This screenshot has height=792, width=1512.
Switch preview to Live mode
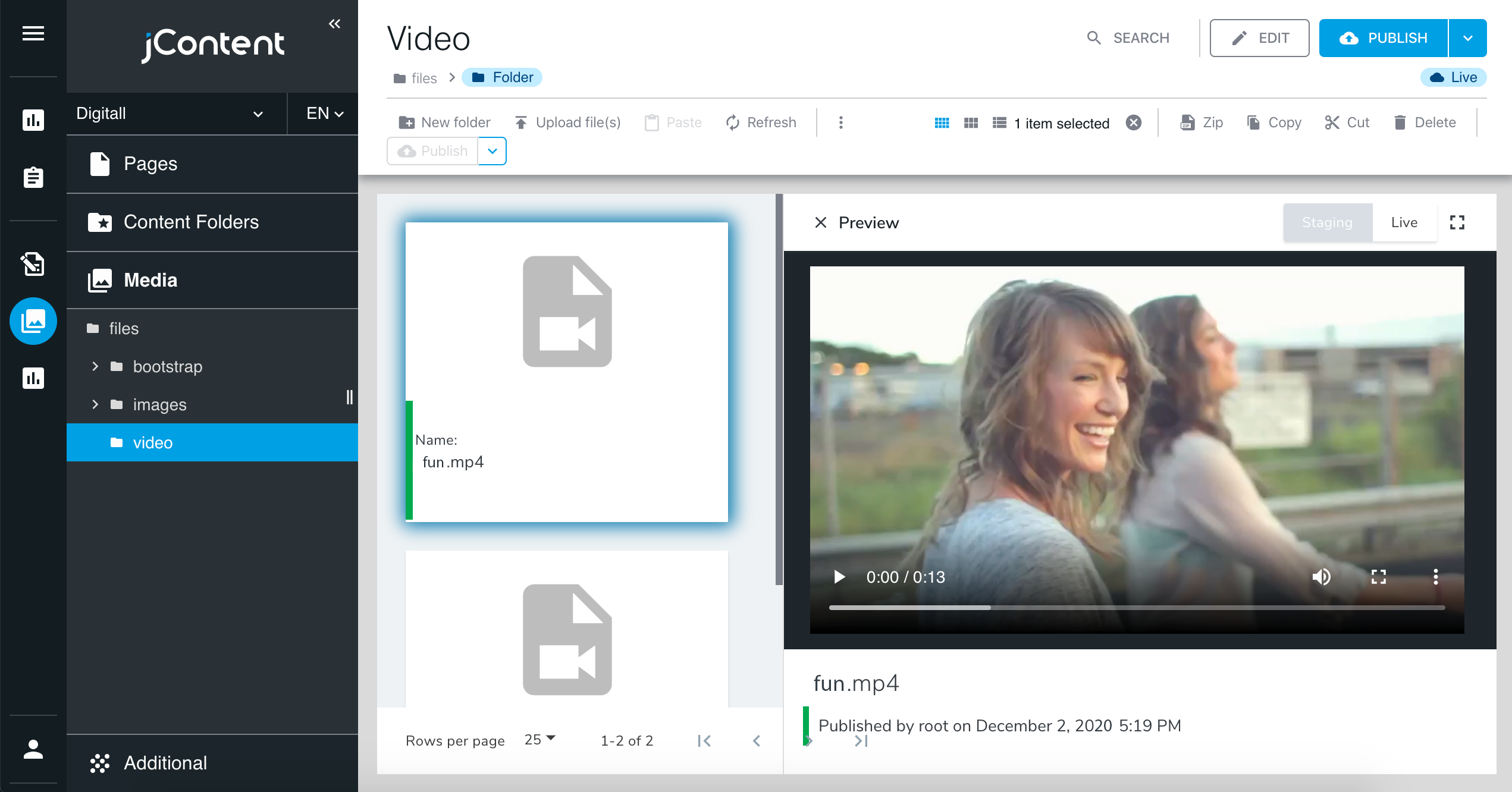1404,222
